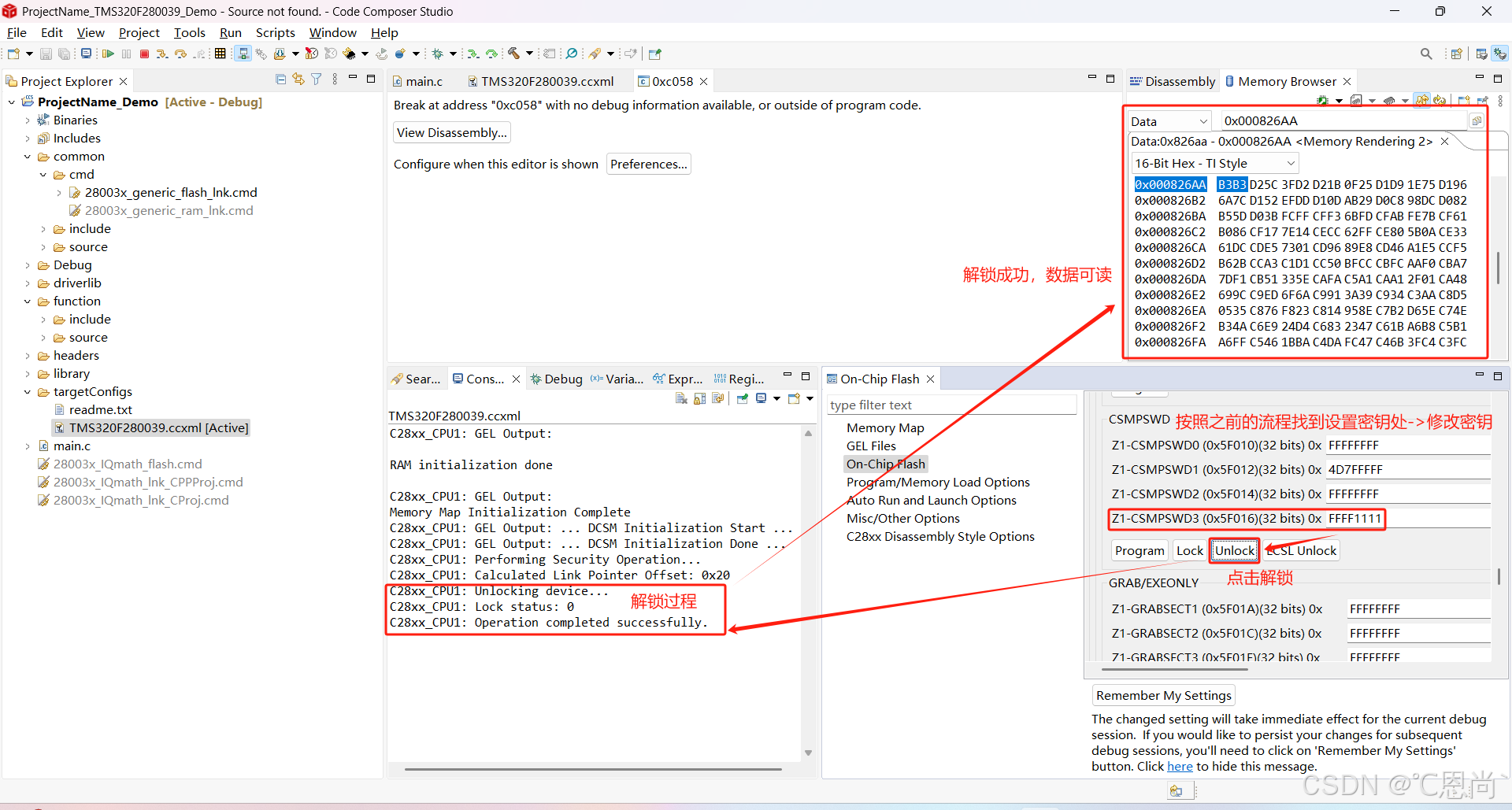
Task: Open the Run menu
Action: click(x=230, y=32)
